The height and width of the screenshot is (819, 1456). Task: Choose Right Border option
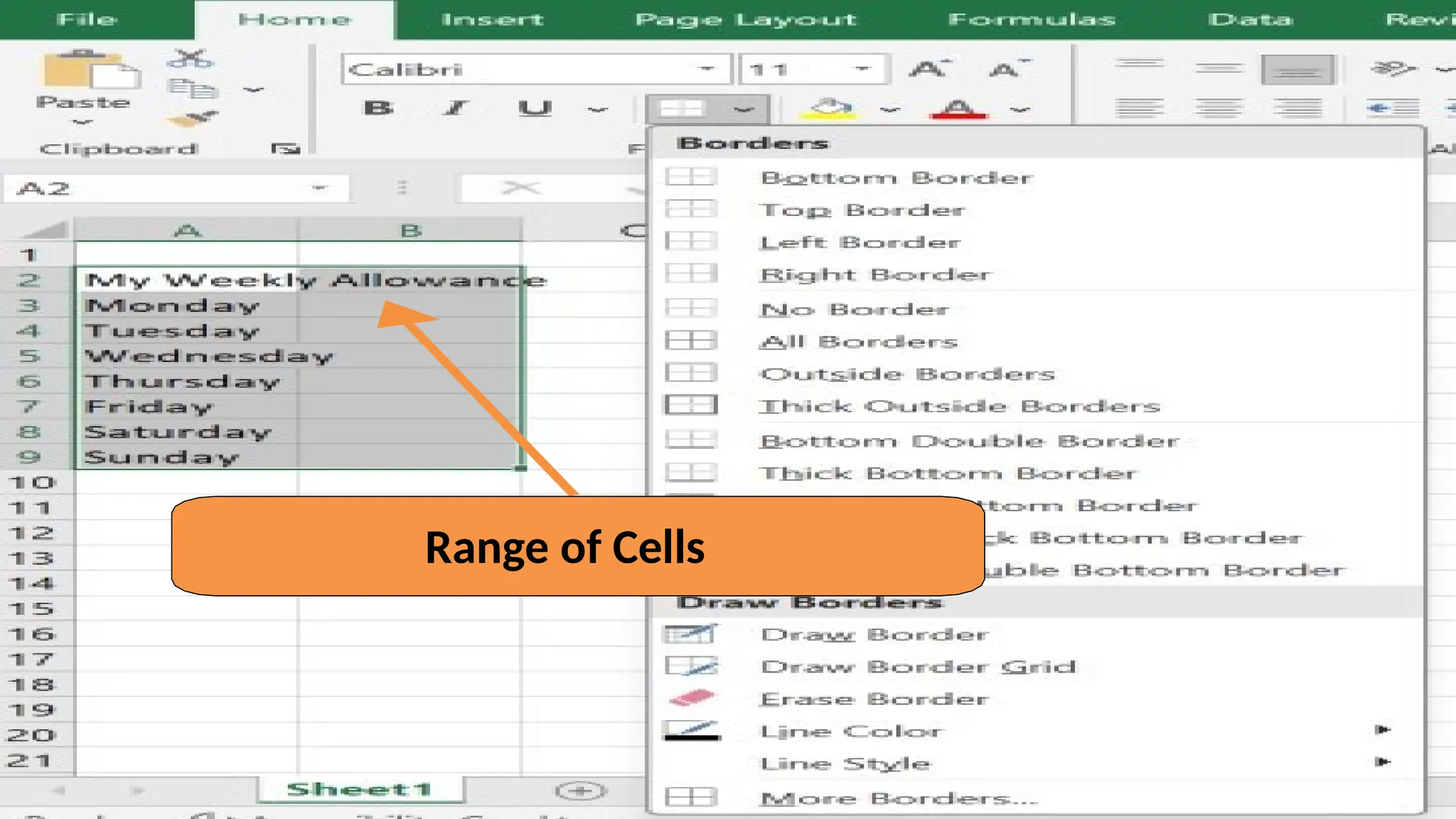point(1038,274)
